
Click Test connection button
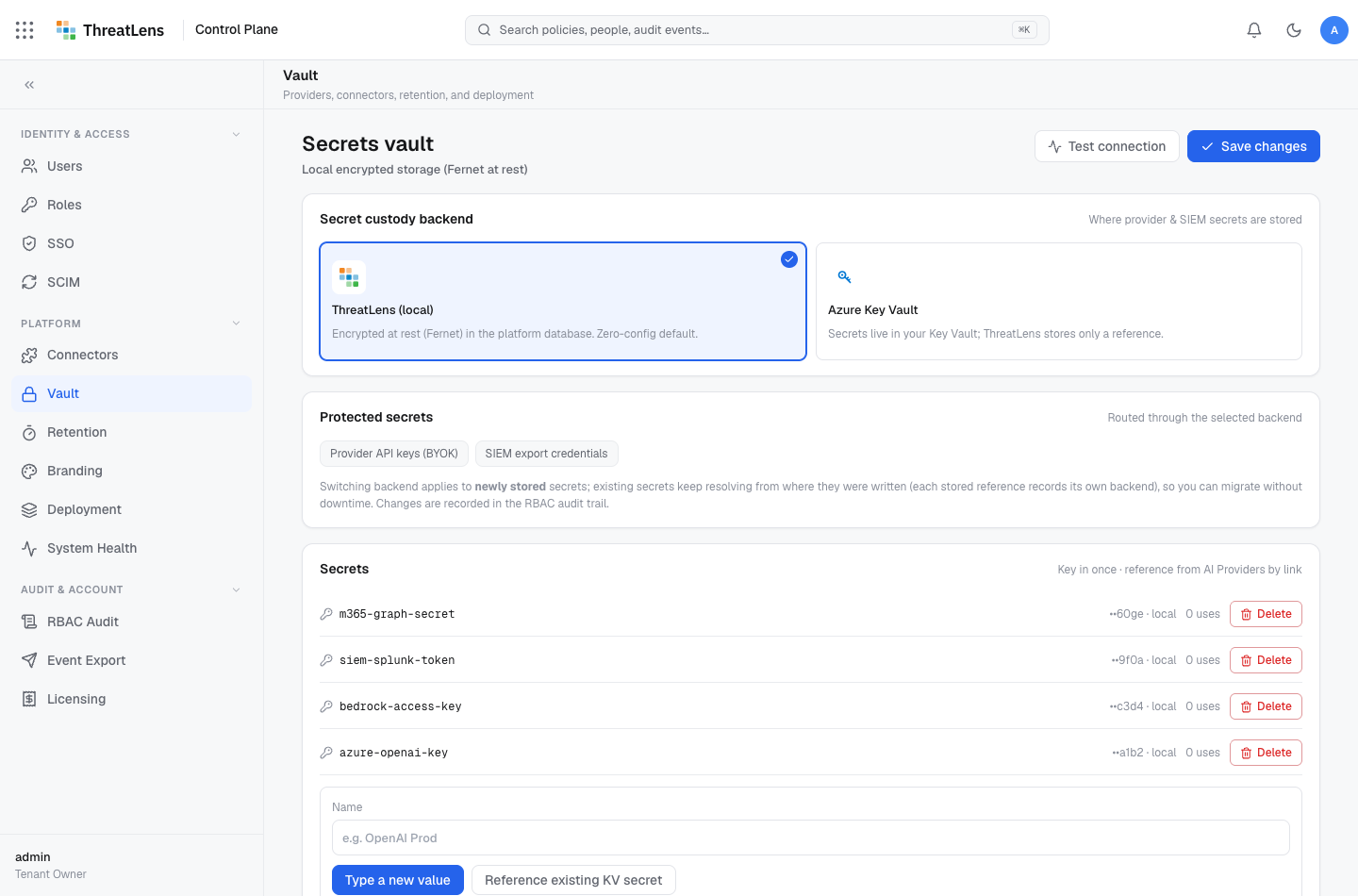(x=1107, y=146)
